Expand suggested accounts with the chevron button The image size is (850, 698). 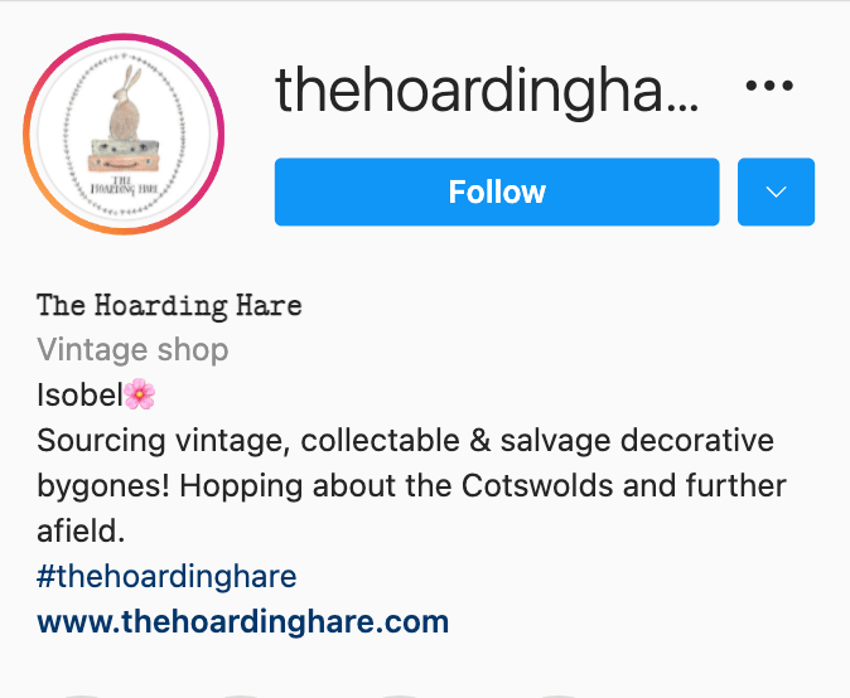776,192
